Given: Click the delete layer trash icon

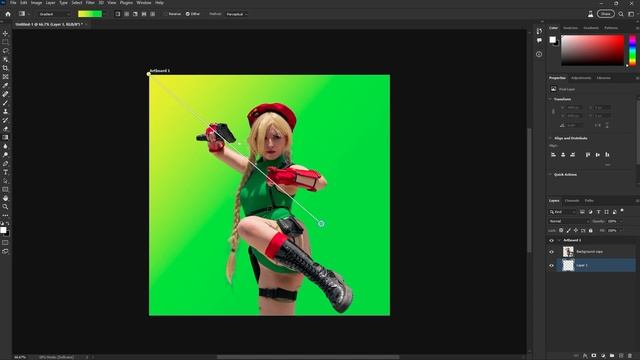Looking at the screenshot, I should (630, 356).
